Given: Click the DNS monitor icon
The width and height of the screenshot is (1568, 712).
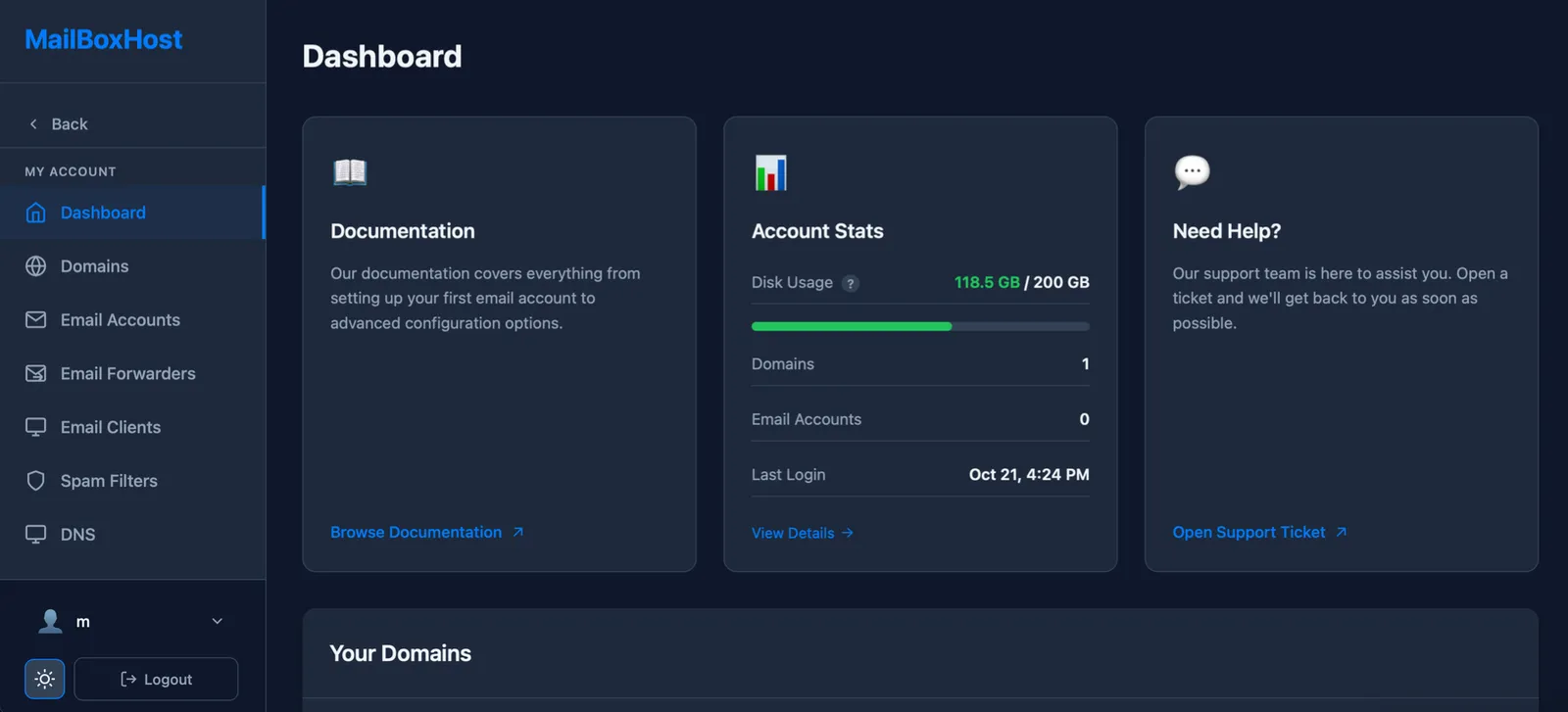Looking at the screenshot, I should click(x=36, y=535).
